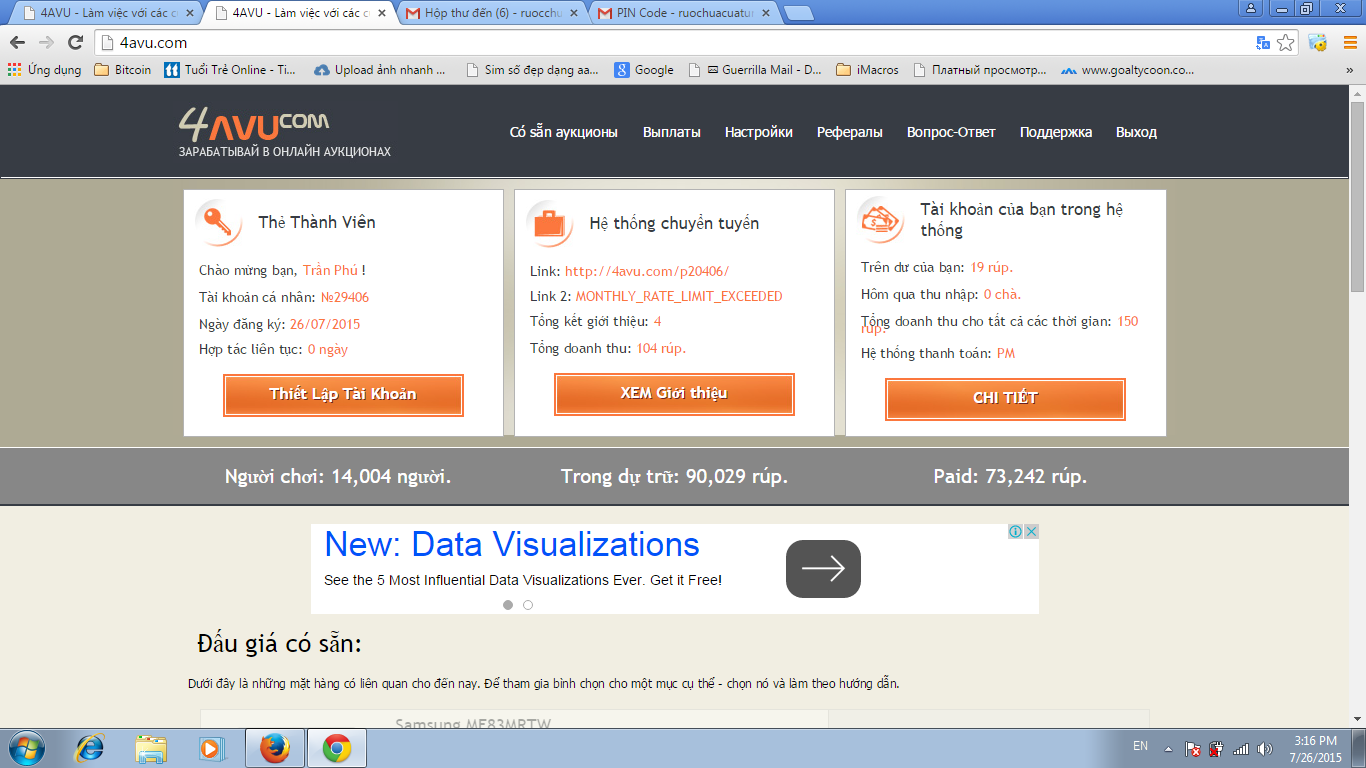Image resolution: width=1366 pixels, height=768 pixels.
Task: Show hidden system tray icons
Action: point(1168,749)
